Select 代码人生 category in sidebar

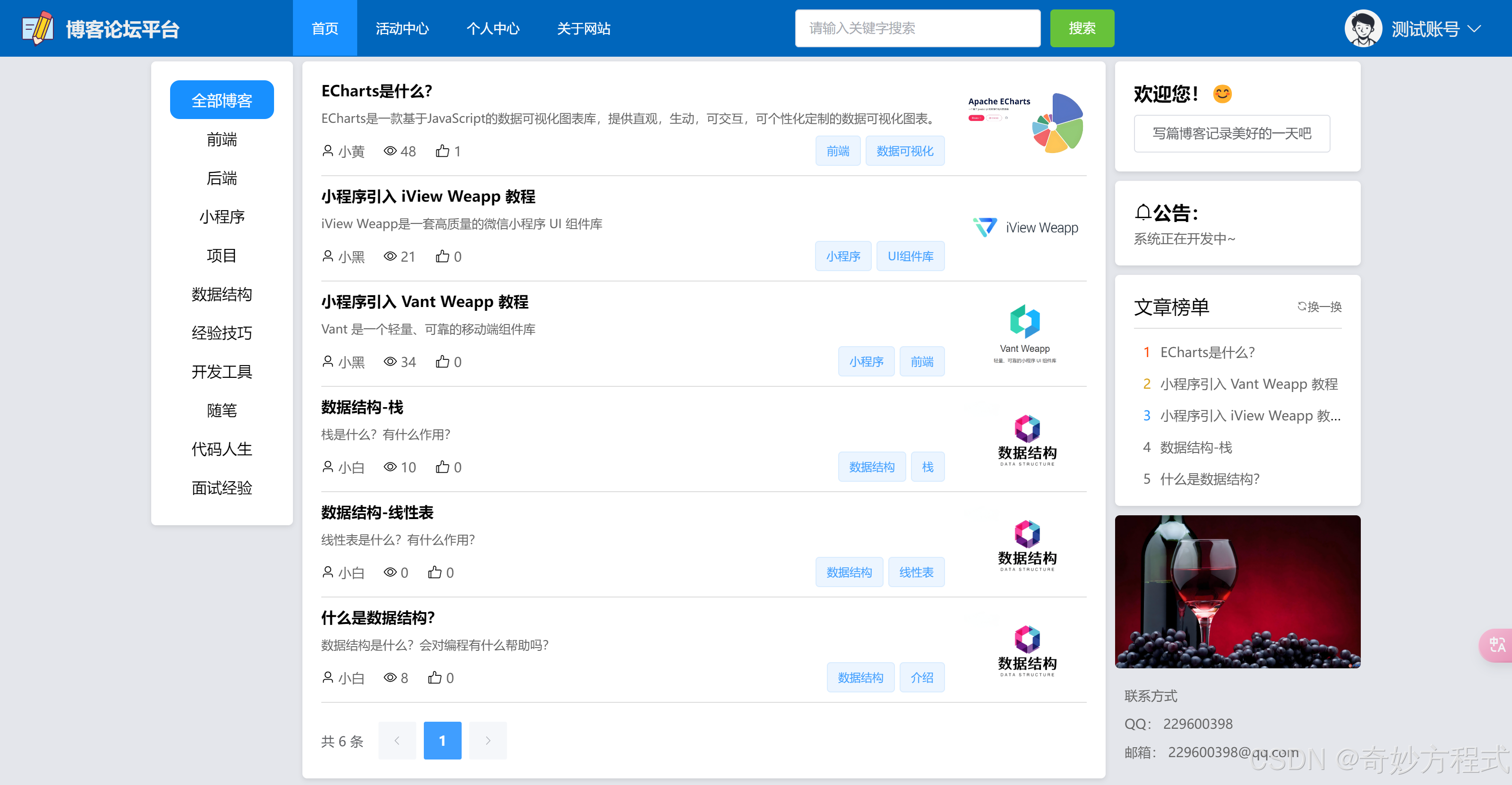(222, 449)
